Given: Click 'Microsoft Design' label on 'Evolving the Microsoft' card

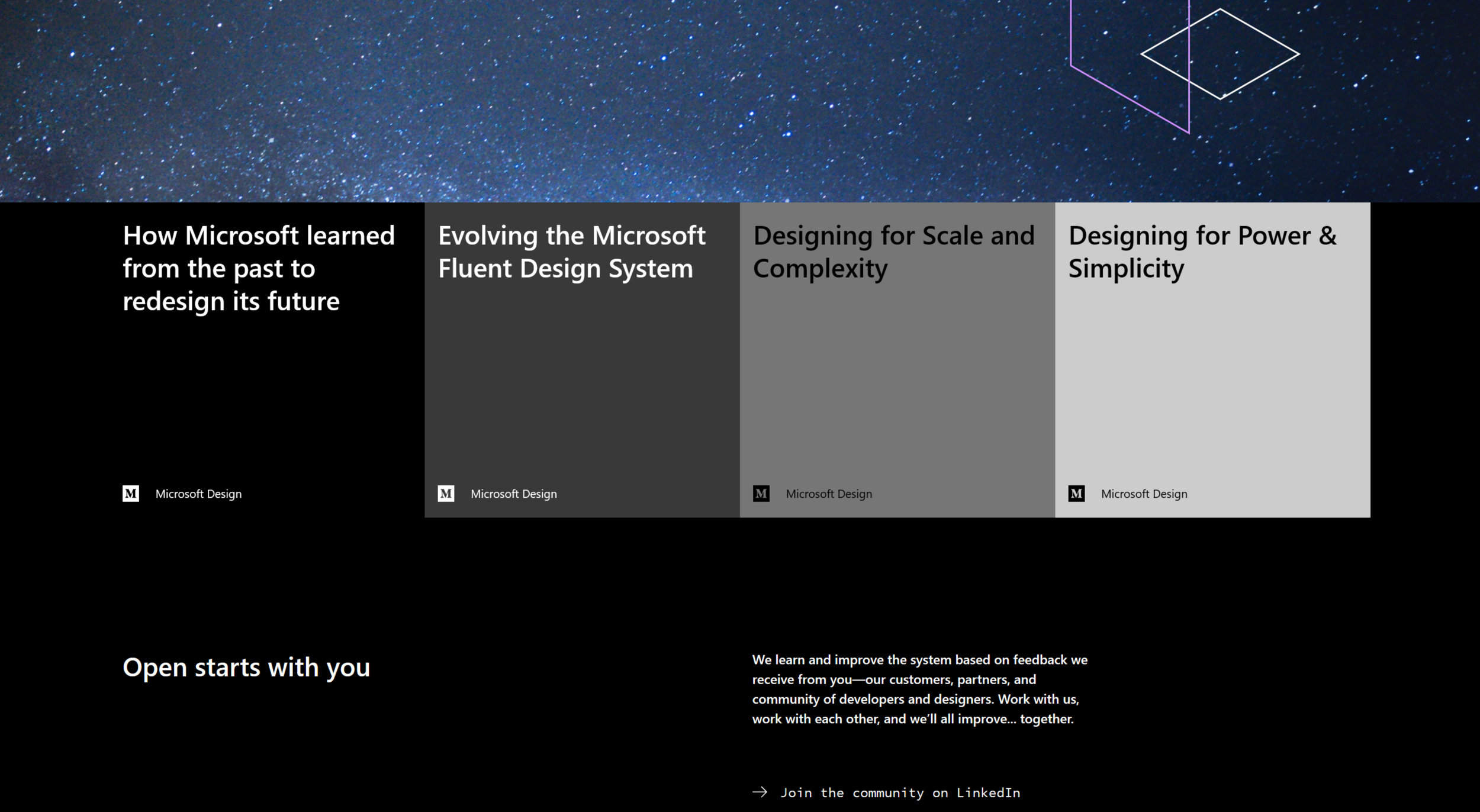Looking at the screenshot, I should tap(514, 494).
